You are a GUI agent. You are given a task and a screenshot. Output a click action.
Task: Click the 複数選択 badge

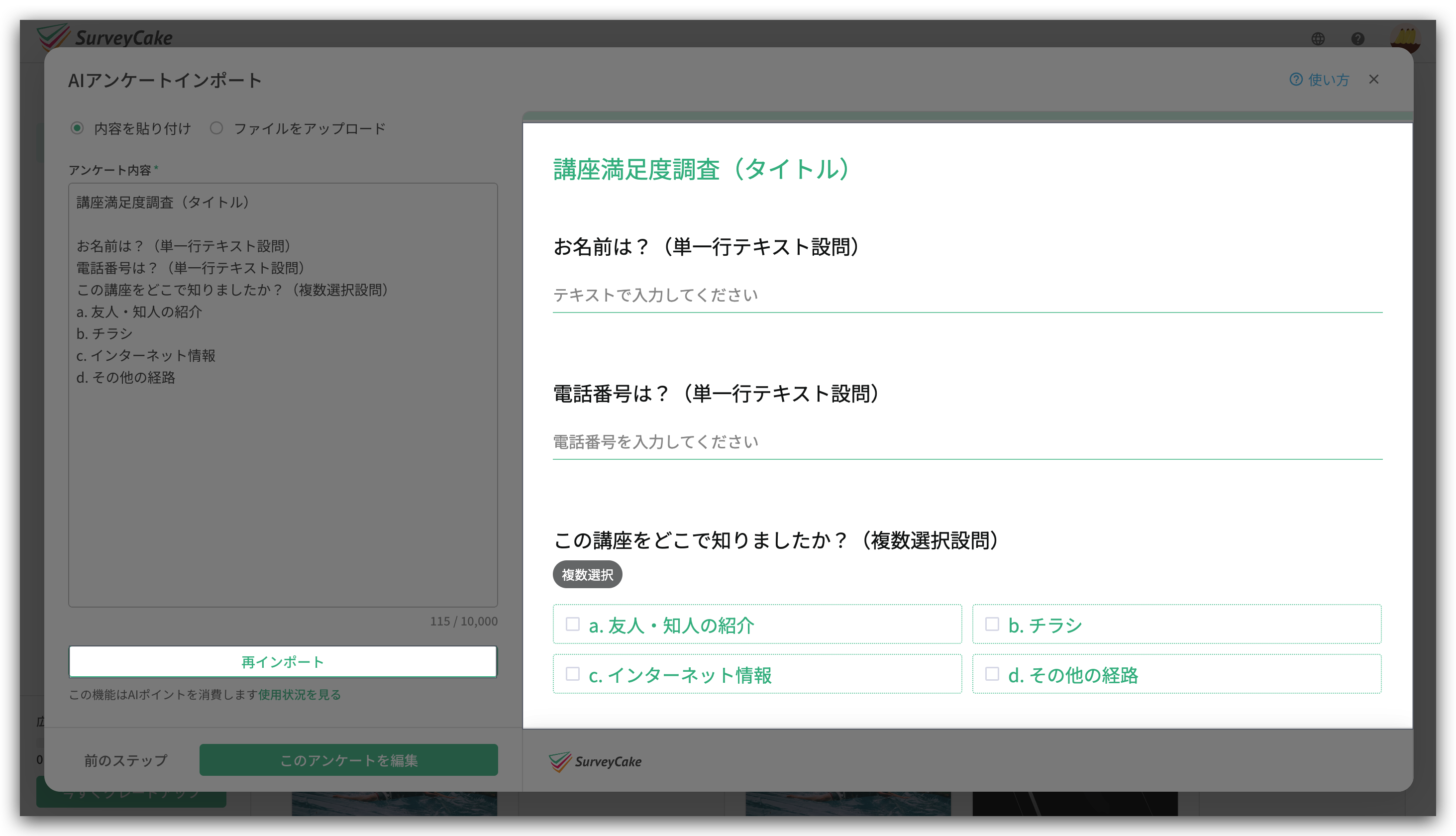pos(587,574)
